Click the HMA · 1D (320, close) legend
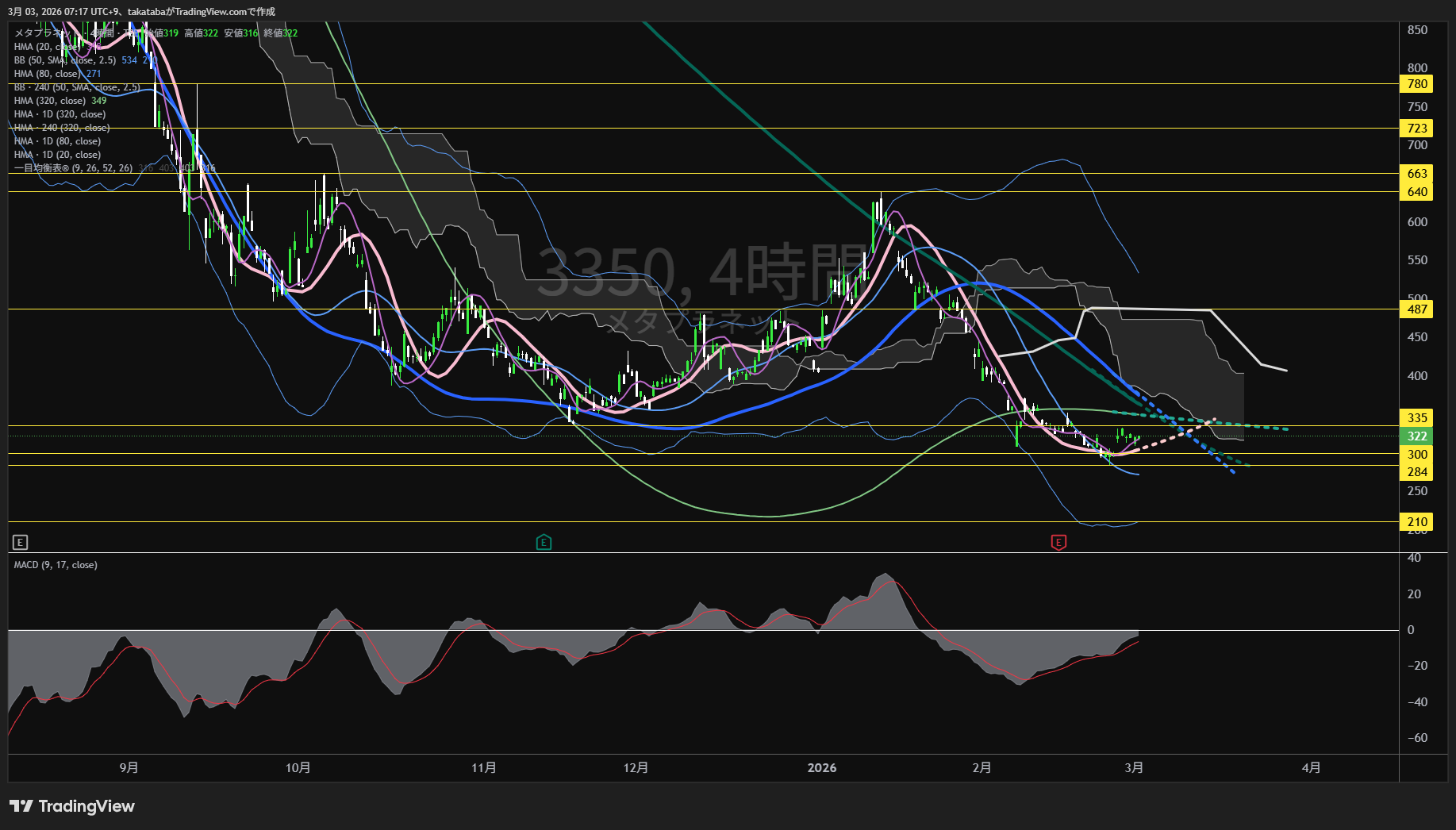1456x830 pixels. pos(60,114)
